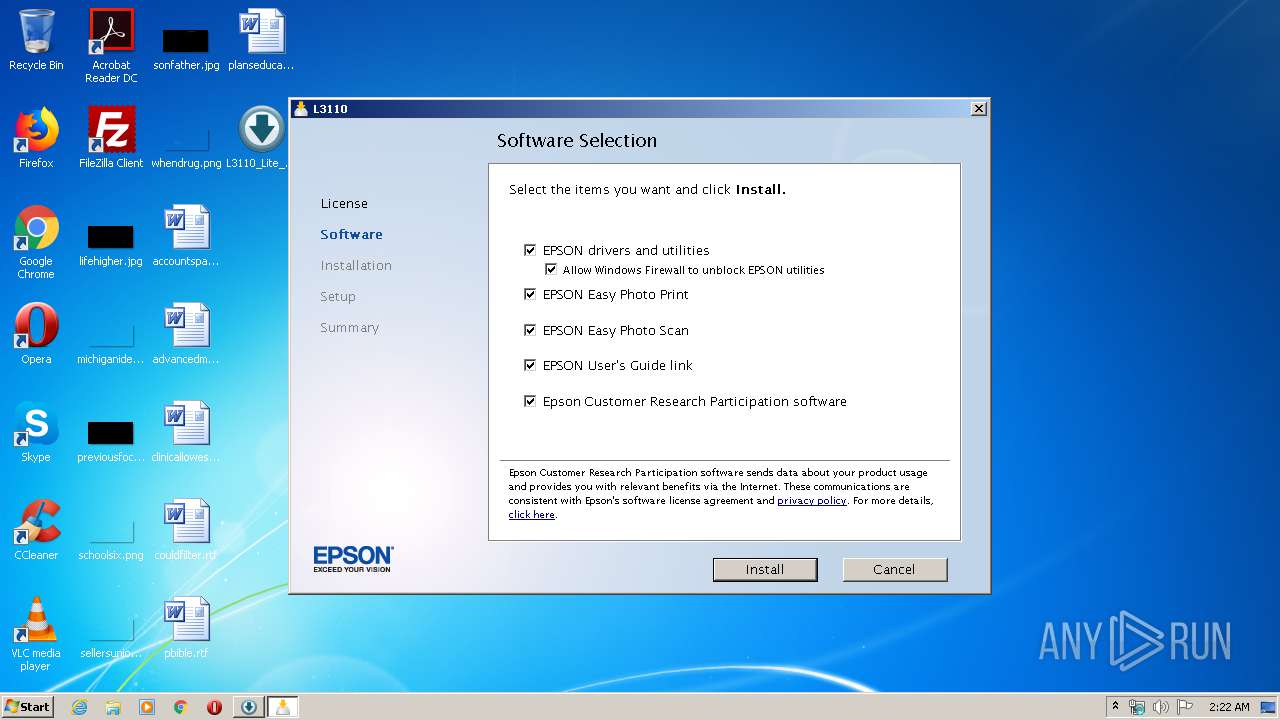Click the L3110 installer taskbar button
The width and height of the screenshot is (1280, 720).
pyautogui.click(x=283, y=707)
